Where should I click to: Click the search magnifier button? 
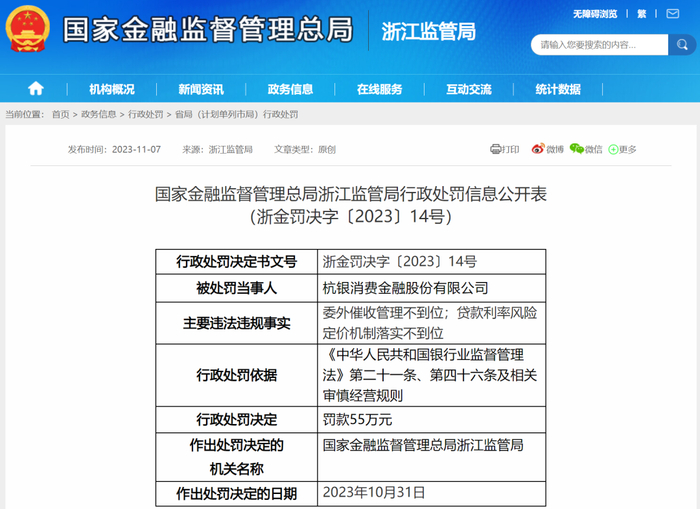click(x=682, y=45)
